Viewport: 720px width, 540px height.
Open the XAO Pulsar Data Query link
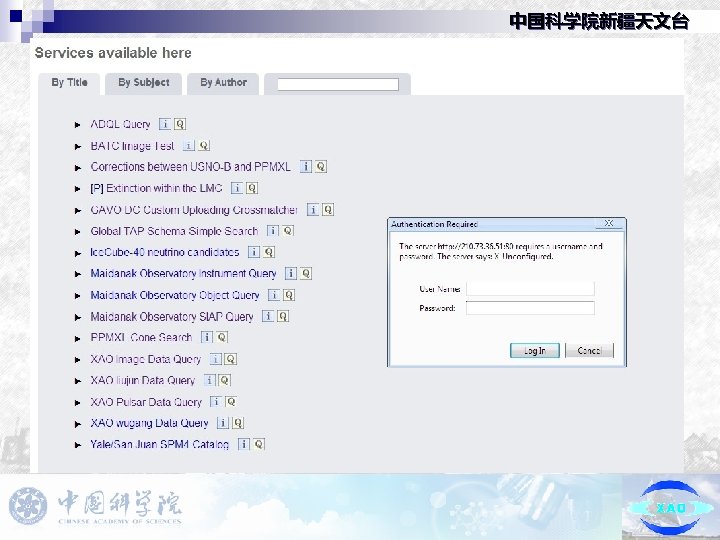point(146,402)
